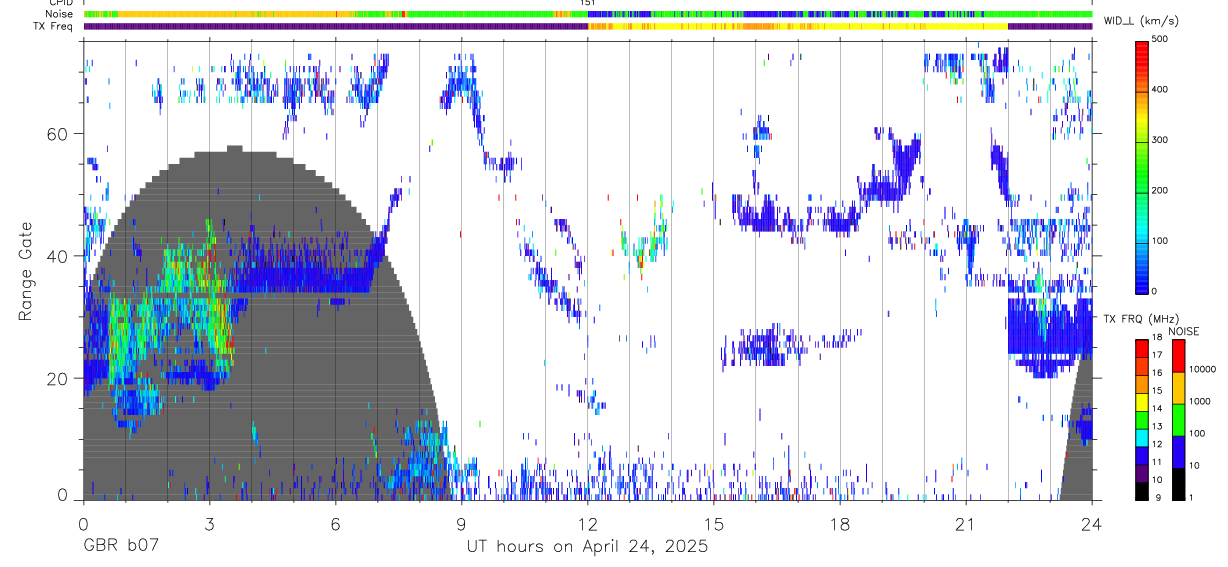The image size is (1228, 567).
Task: Click the TX frequency color legend bar
Action: point(1142,418)
